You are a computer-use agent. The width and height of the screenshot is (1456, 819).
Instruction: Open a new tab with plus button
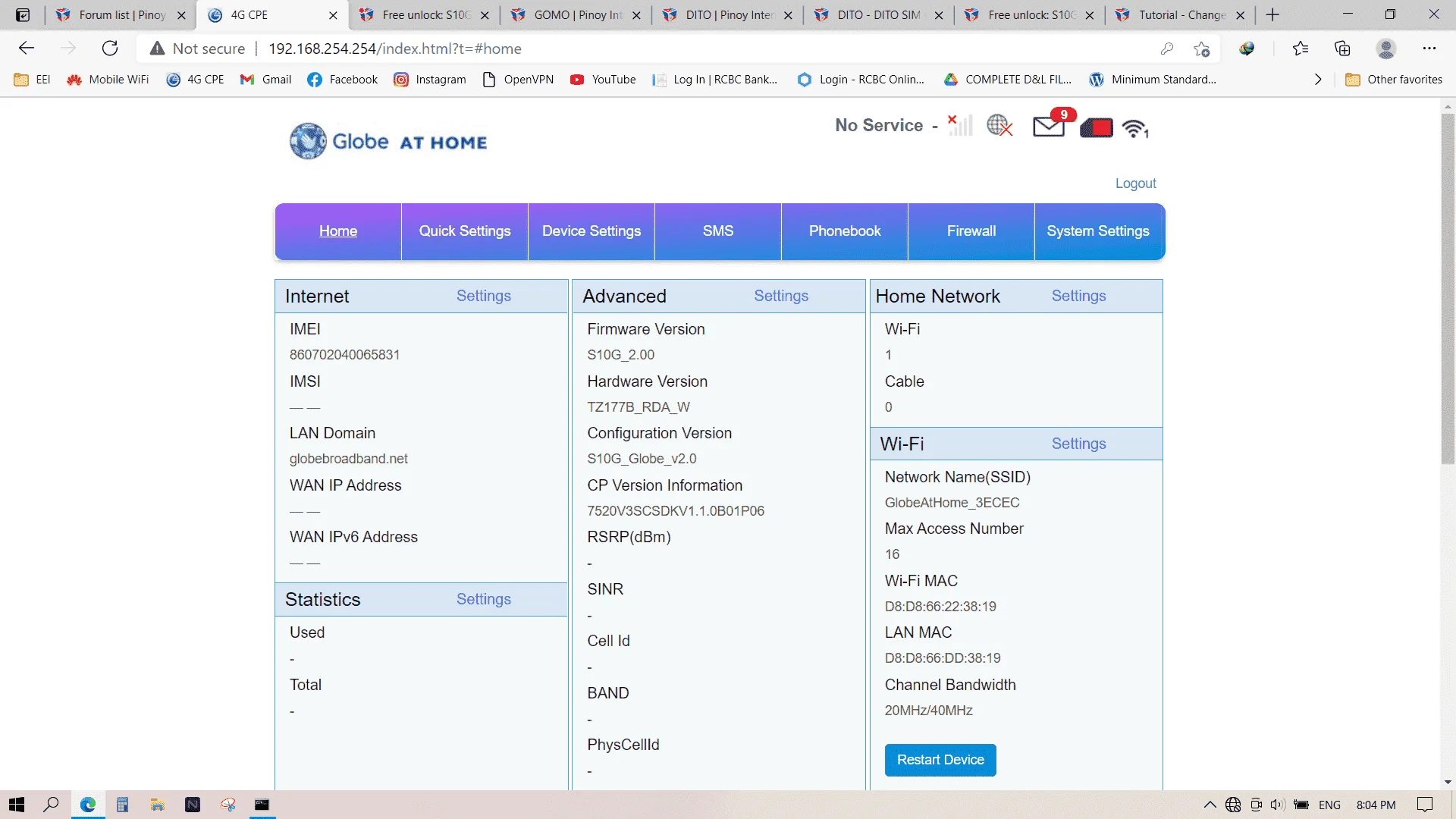click(1272, 14)
